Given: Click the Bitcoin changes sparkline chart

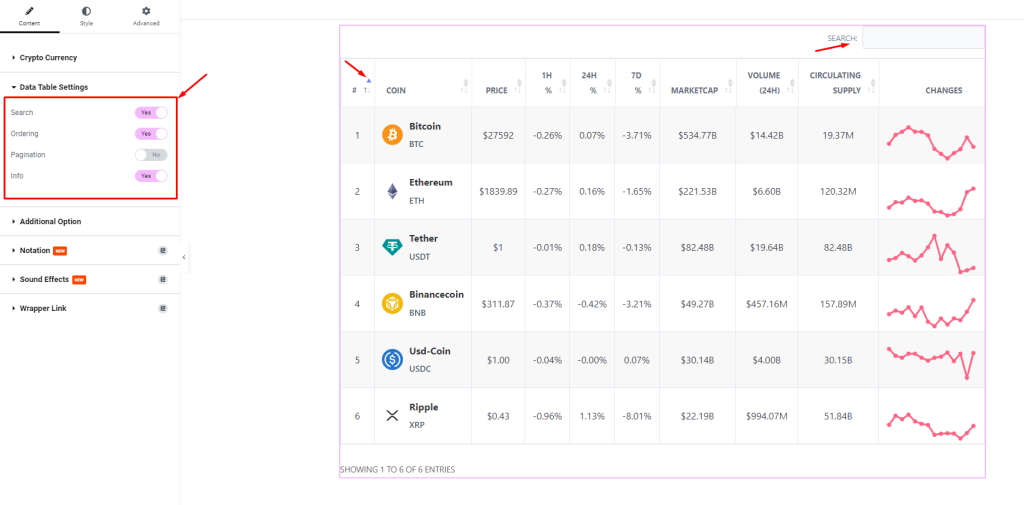Looking at the screenshot, I should [x=931, y=142].
